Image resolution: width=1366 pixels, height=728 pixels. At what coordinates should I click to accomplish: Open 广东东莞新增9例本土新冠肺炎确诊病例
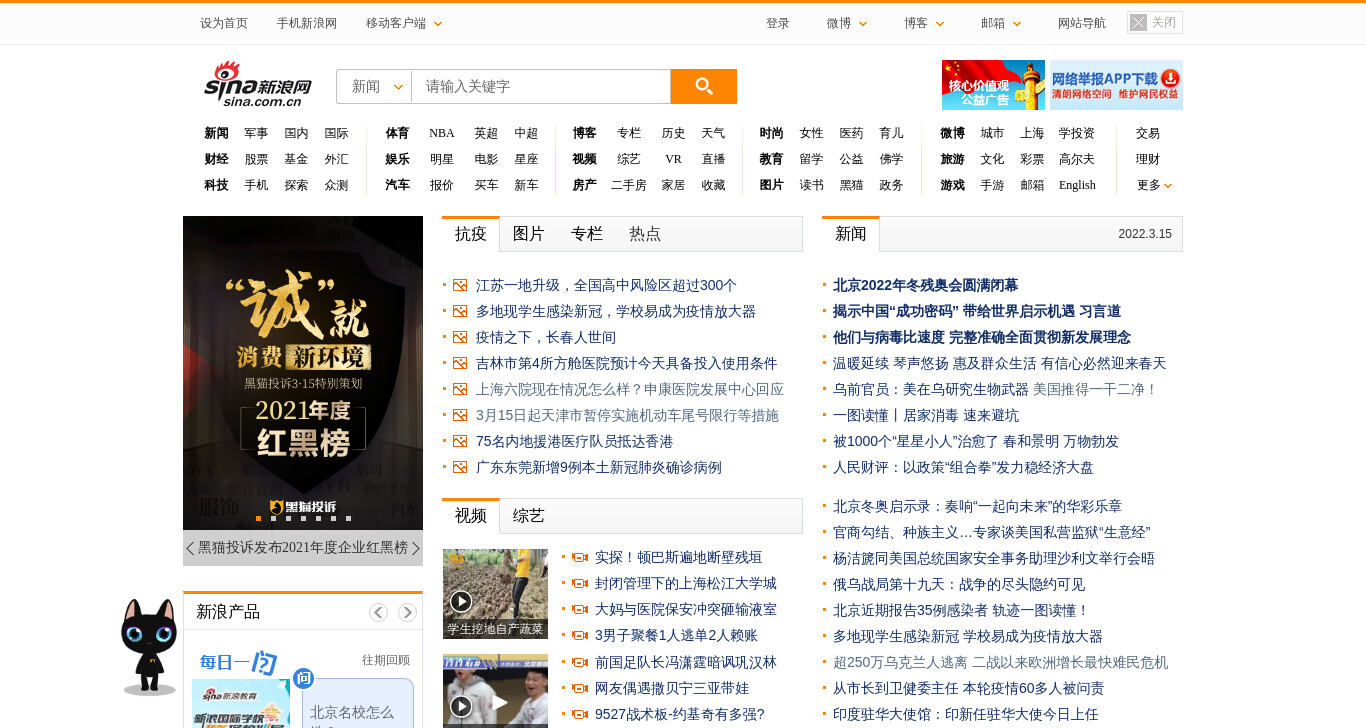pos(599,467)
